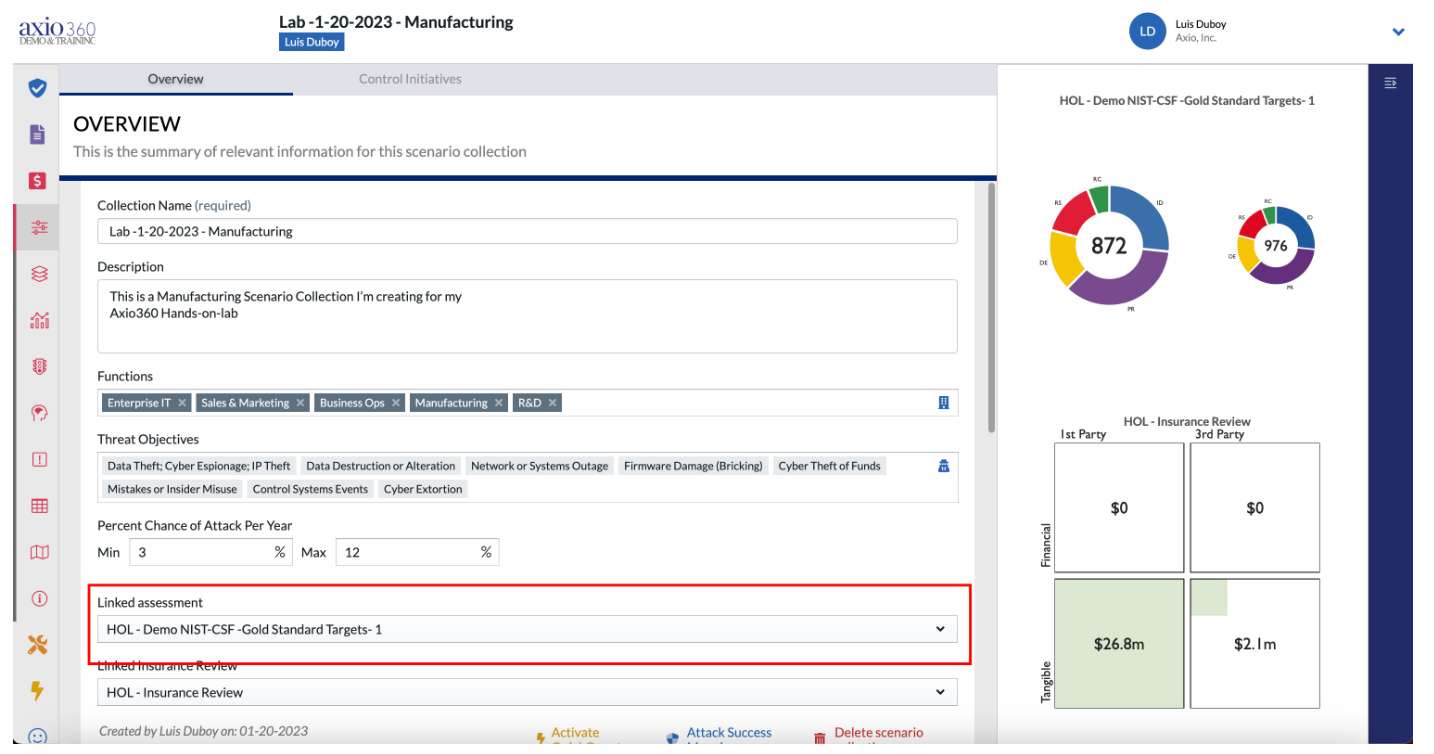Open the shield checkmark sidebar icon
Image resolution: width=1434 pixels, height=754 pixels.
[x=38, y=88]
